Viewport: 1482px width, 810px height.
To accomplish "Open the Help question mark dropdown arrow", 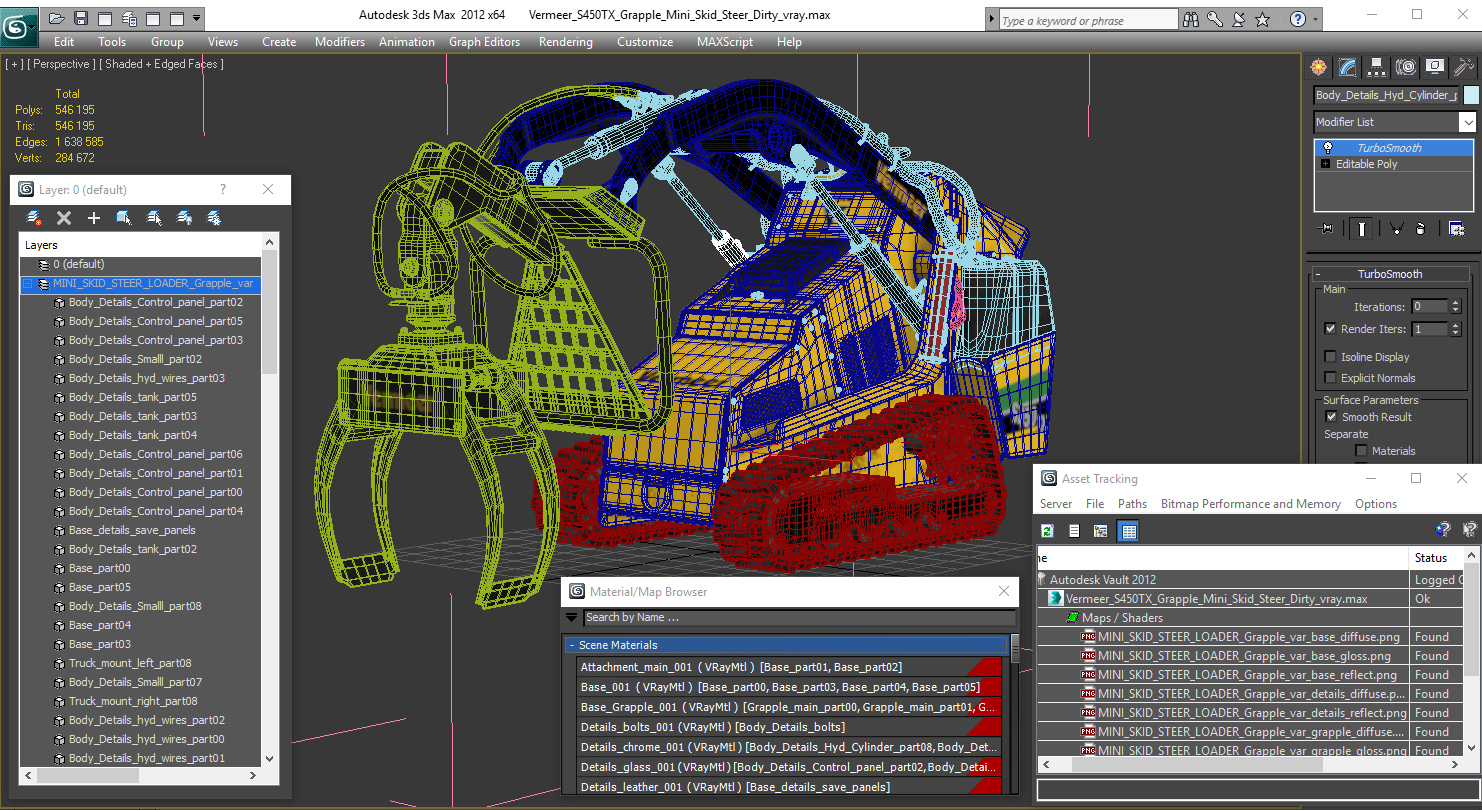I will [1314, 19].
